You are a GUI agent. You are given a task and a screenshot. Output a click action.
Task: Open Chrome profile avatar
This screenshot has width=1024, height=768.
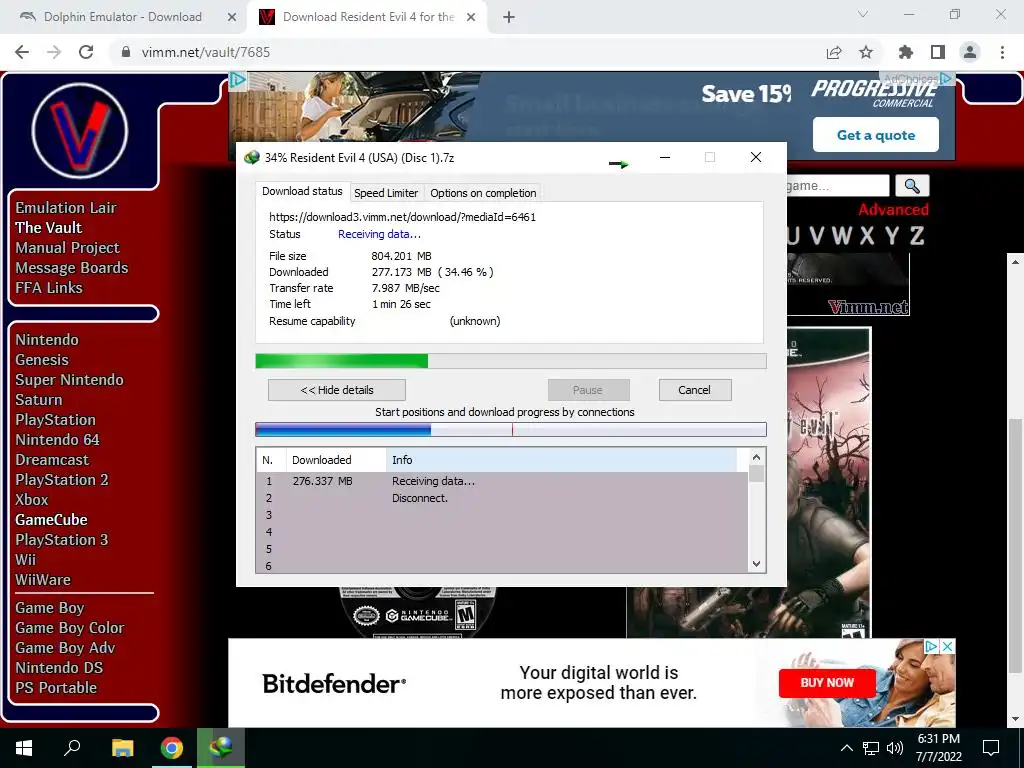[x=970, y=52]
